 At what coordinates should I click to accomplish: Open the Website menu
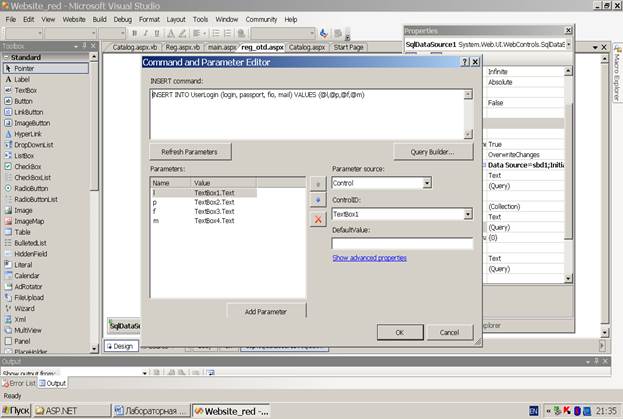pos(74,19)
